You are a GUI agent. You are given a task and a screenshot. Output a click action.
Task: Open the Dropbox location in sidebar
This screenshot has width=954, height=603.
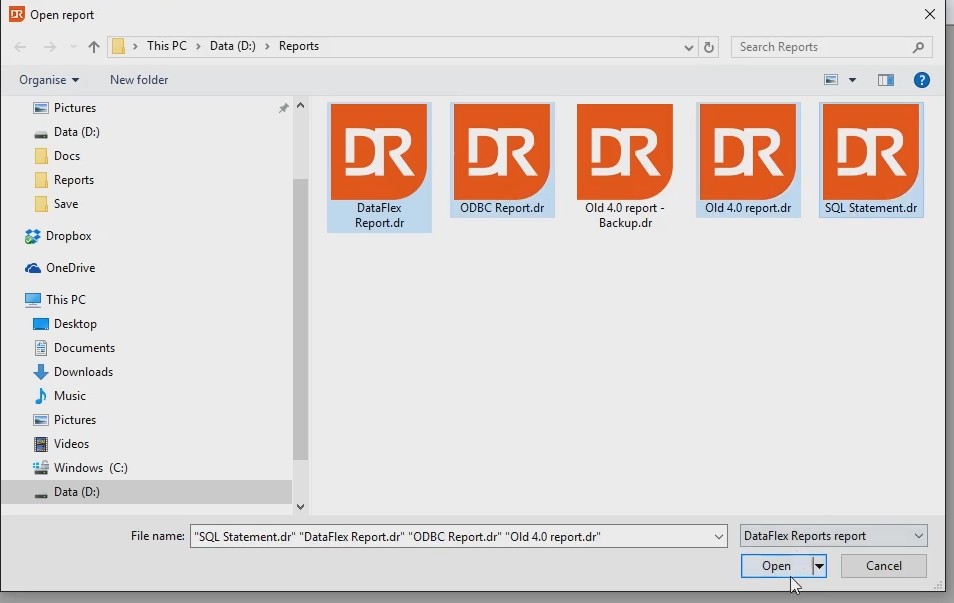coord(68,236)
